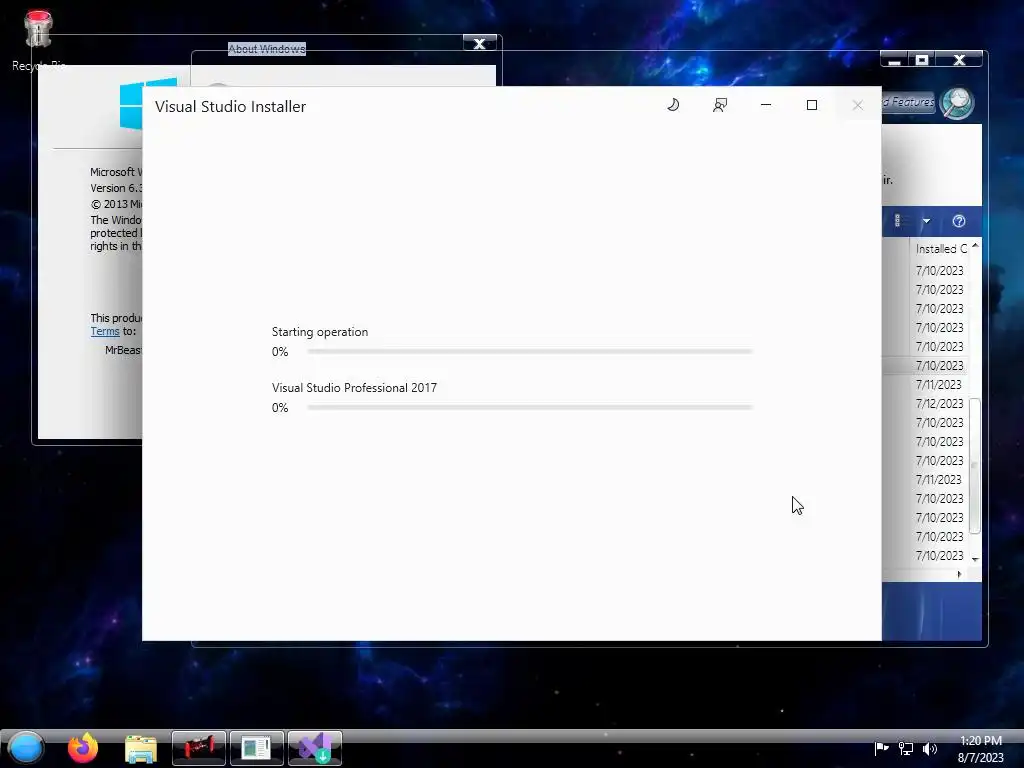This screenshot has height=768, width=1024.
Task: Open Action Center flag in system tray
Action: (882, 748)
